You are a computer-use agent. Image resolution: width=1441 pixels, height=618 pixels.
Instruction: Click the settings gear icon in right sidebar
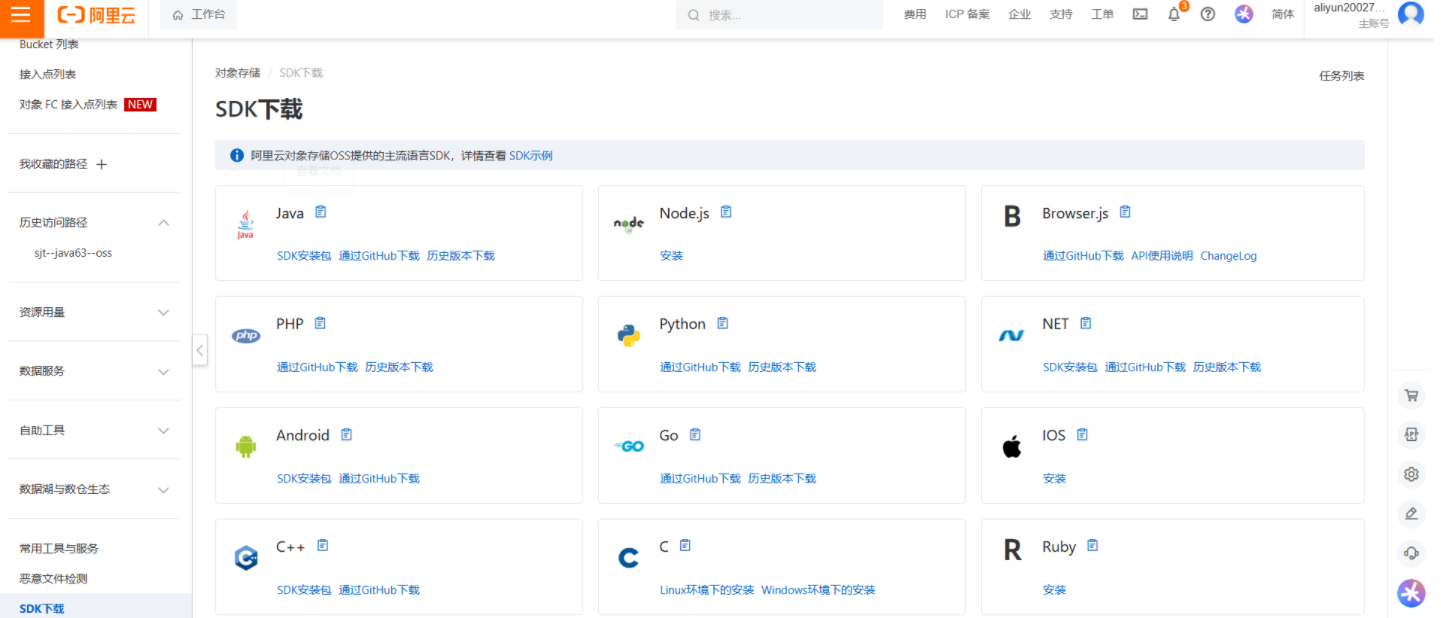1411,474
